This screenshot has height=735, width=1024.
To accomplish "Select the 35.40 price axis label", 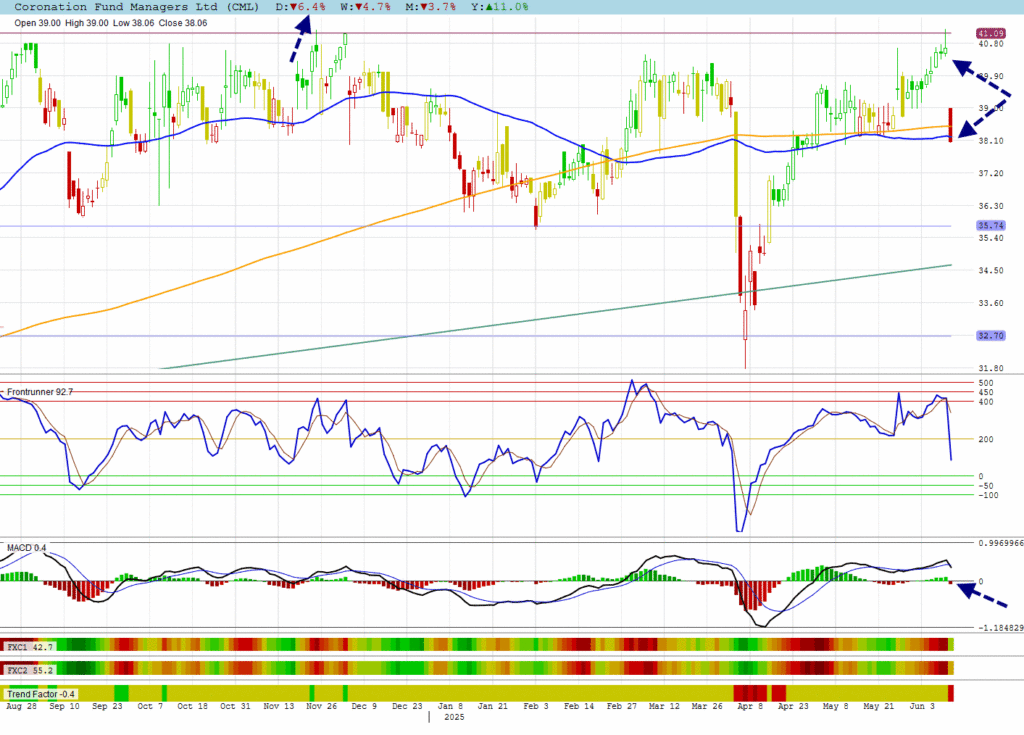I will tap(991, 238).
